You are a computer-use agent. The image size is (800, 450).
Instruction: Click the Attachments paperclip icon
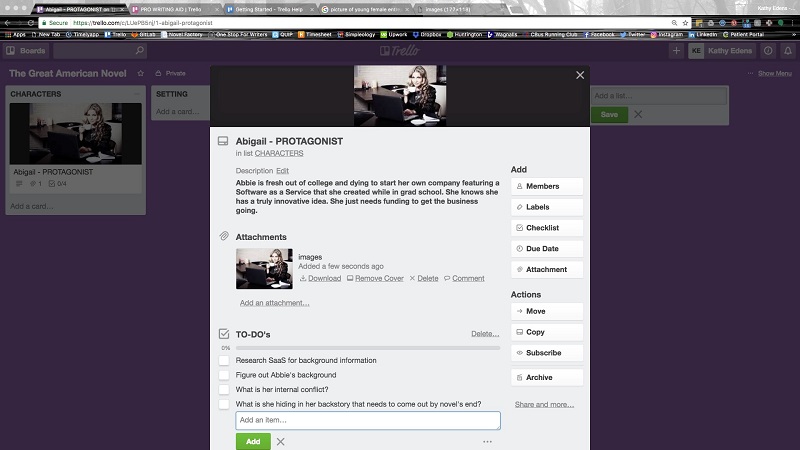point(223,236)
